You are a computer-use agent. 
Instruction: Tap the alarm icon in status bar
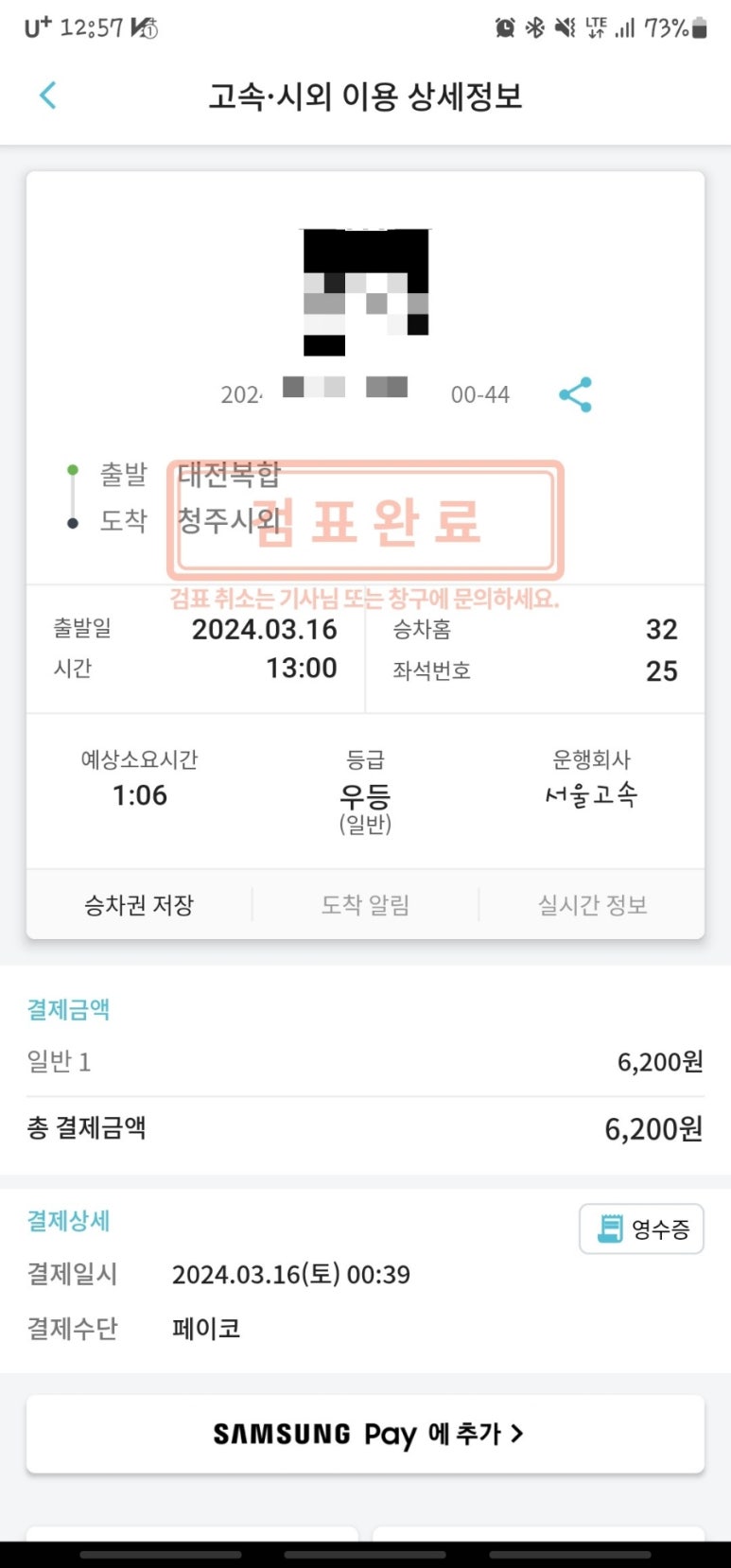click(505, 28)
